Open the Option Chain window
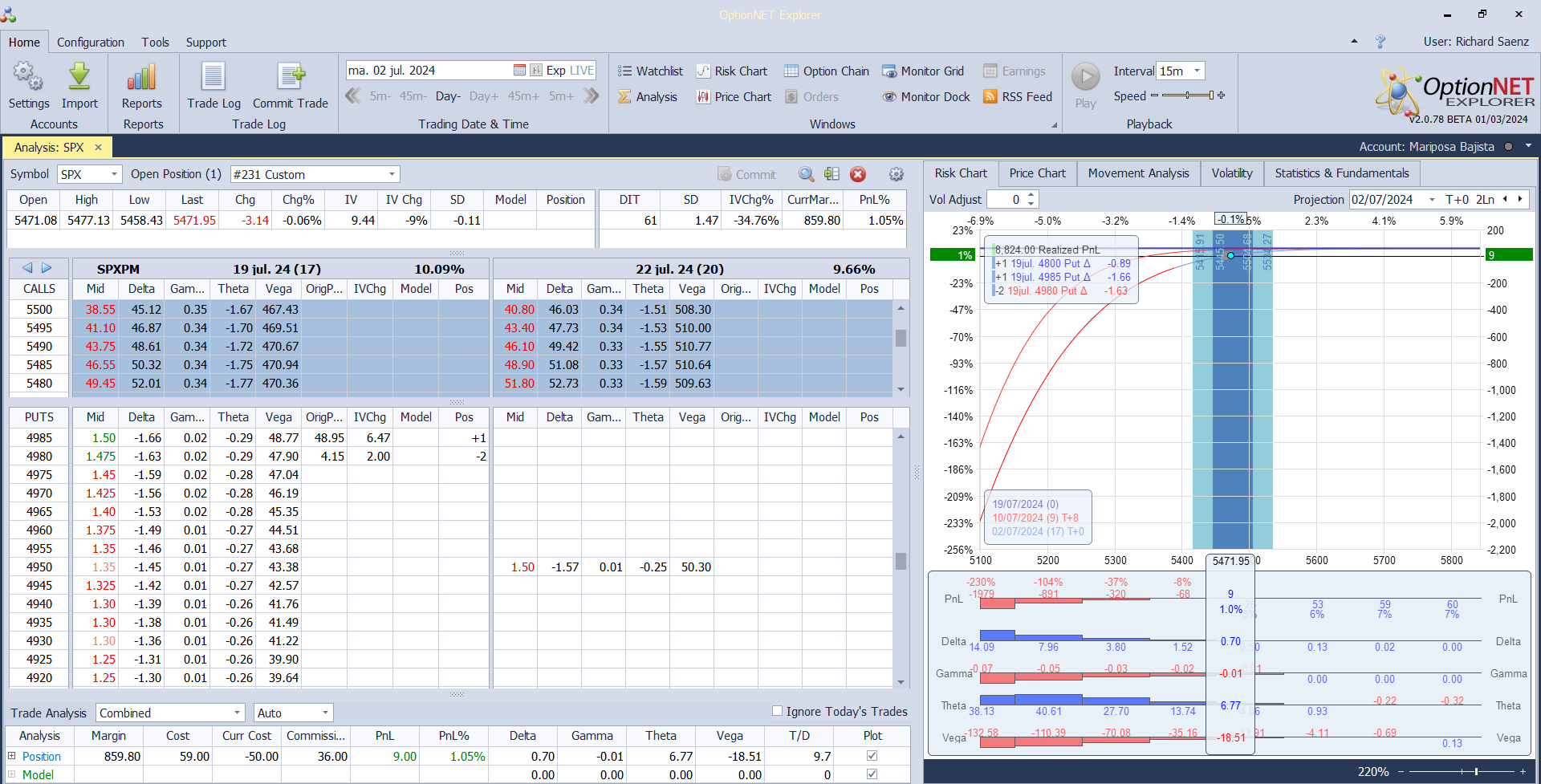This screenshot has width=1541, height=784. point(827,71)
